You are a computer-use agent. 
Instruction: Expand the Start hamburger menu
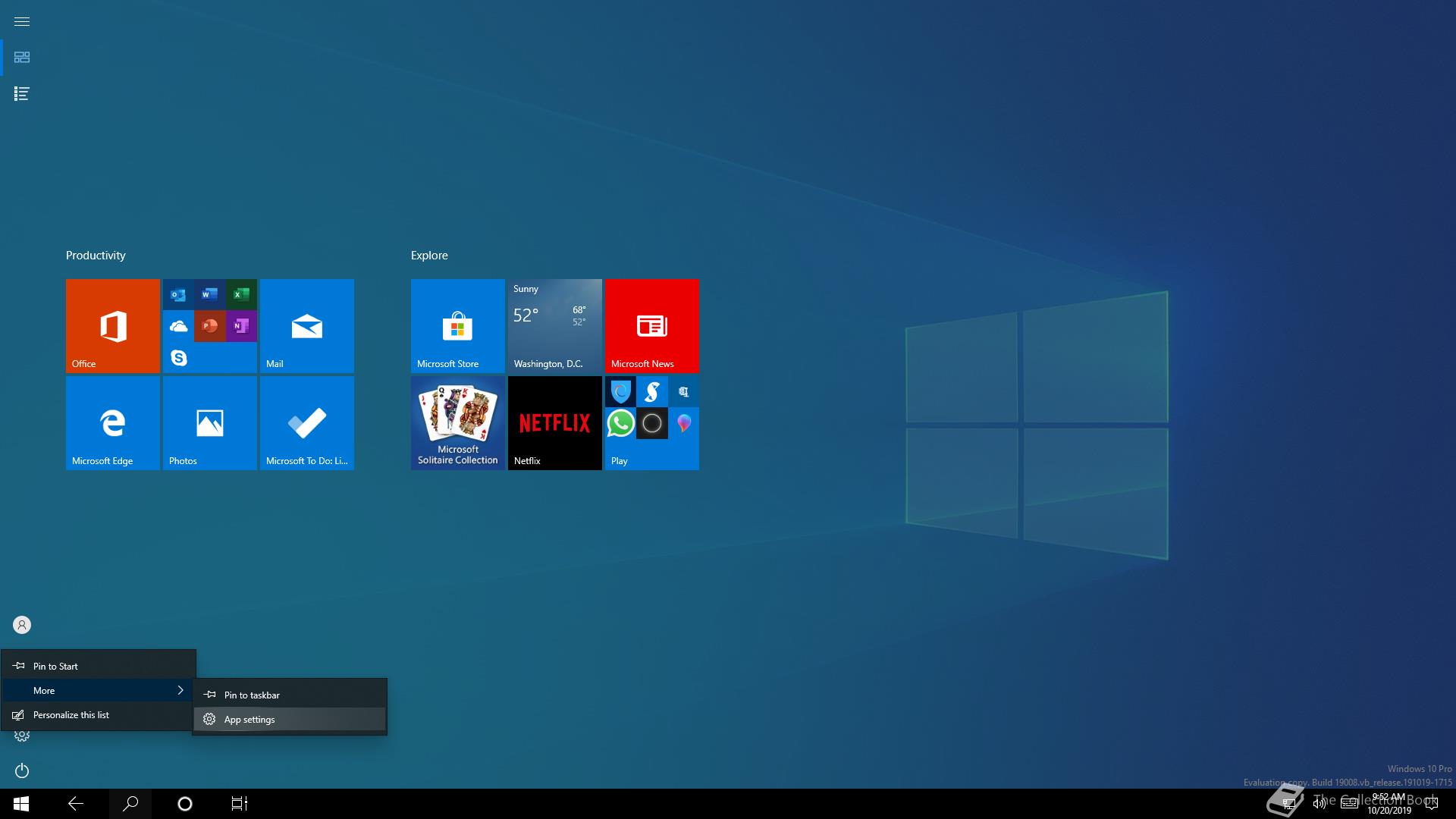[22, 21]
